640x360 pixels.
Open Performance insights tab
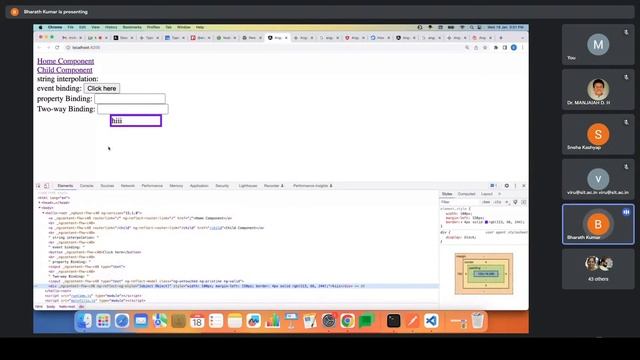pyautogui.click(x=313, y=186)
